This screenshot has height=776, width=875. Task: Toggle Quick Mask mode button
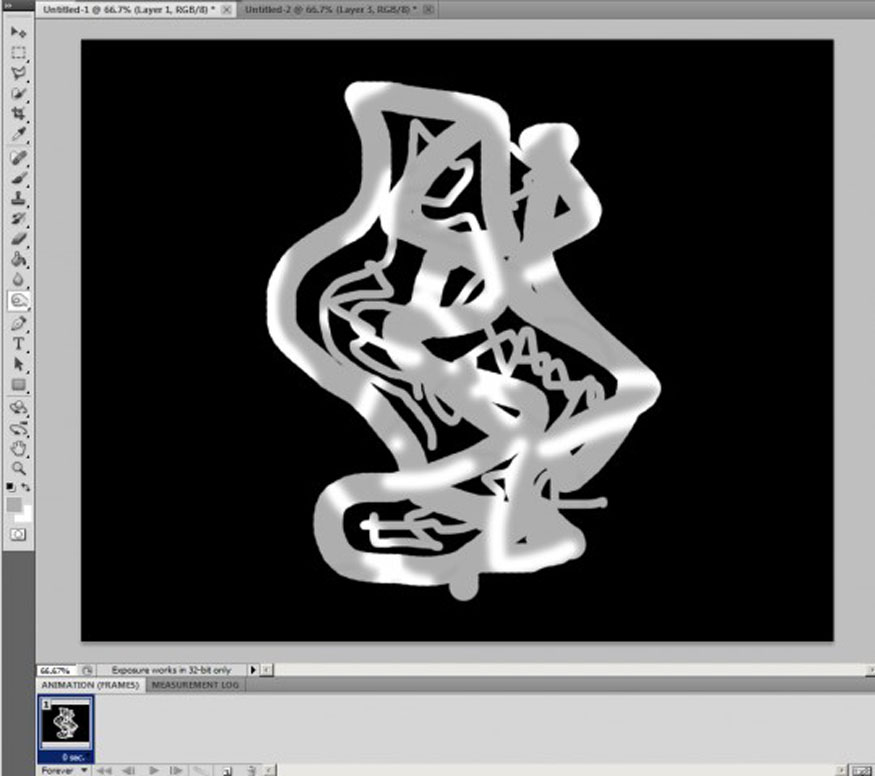[x=18, y=534]
